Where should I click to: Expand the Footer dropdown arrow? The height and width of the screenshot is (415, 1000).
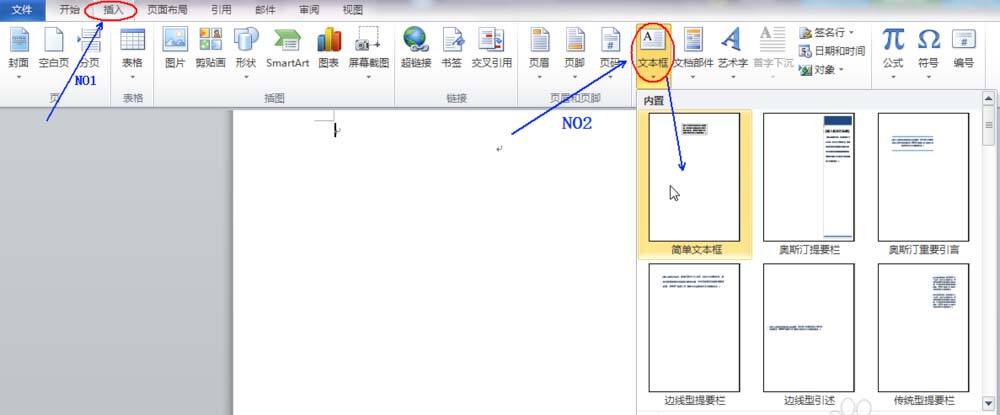pyautogui.click(x=575, y=77)
